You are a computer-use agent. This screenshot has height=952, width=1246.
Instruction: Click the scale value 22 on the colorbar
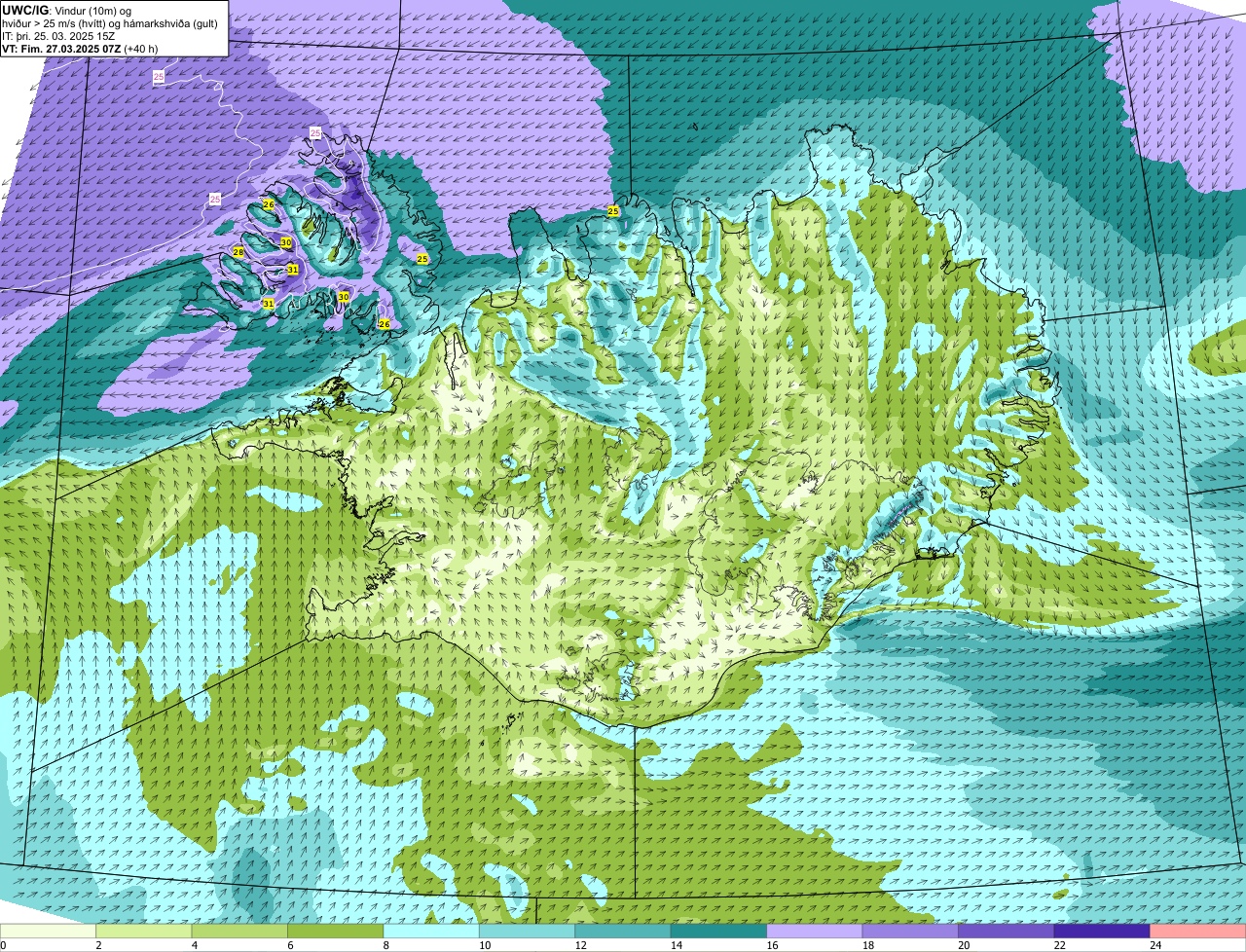[1059, 945]
